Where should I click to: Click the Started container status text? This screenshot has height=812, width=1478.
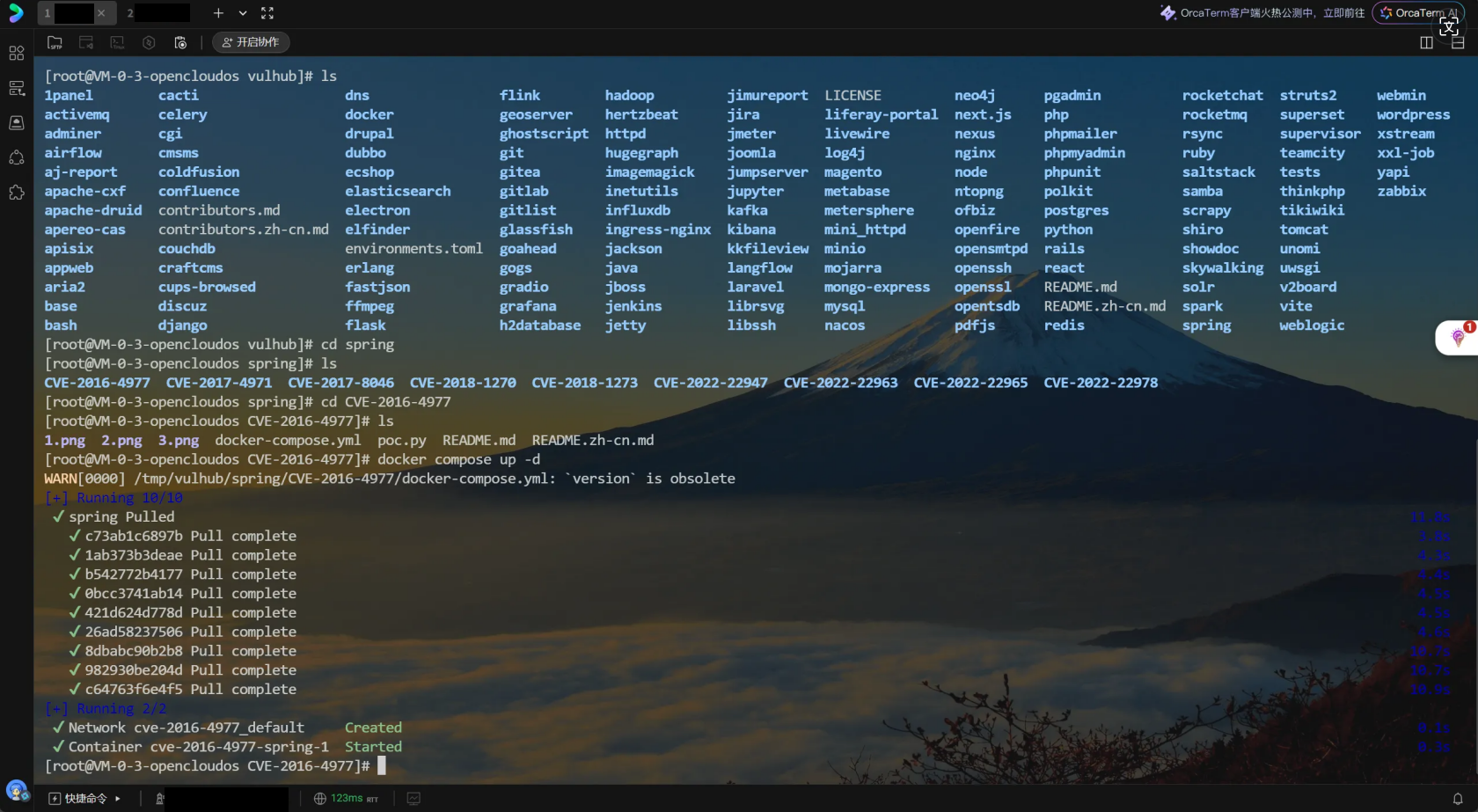coord(373,747)
